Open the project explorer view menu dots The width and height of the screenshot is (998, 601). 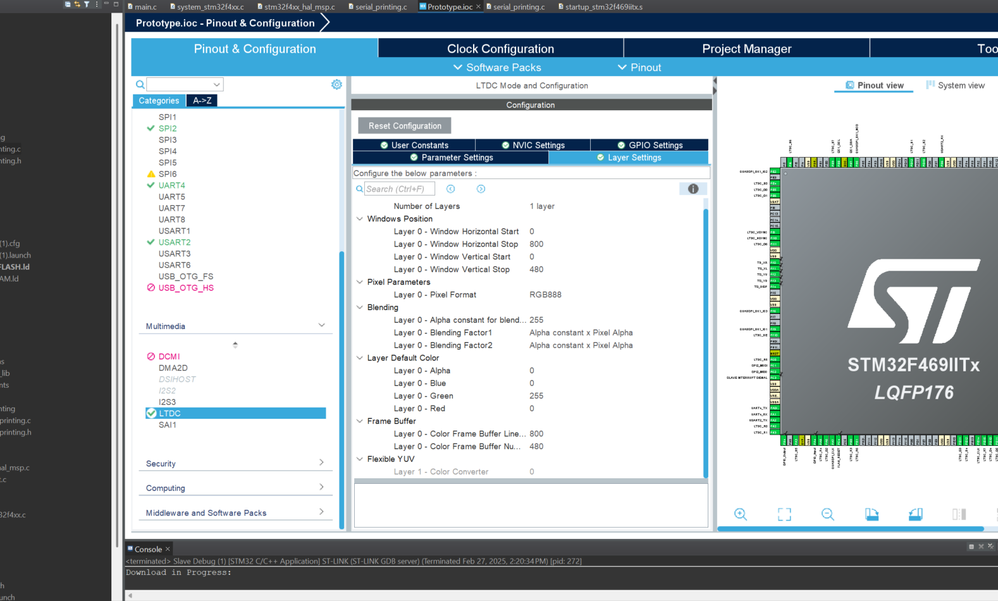point(97,4)
